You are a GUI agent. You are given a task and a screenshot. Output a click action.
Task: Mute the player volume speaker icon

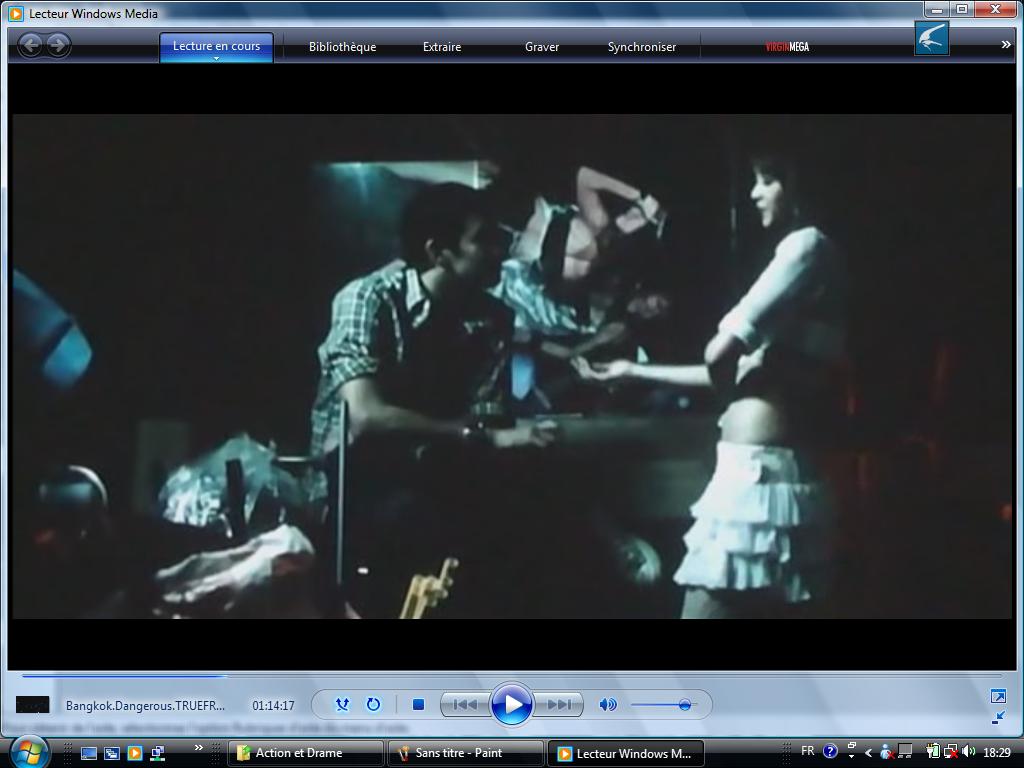click(607, 704)
